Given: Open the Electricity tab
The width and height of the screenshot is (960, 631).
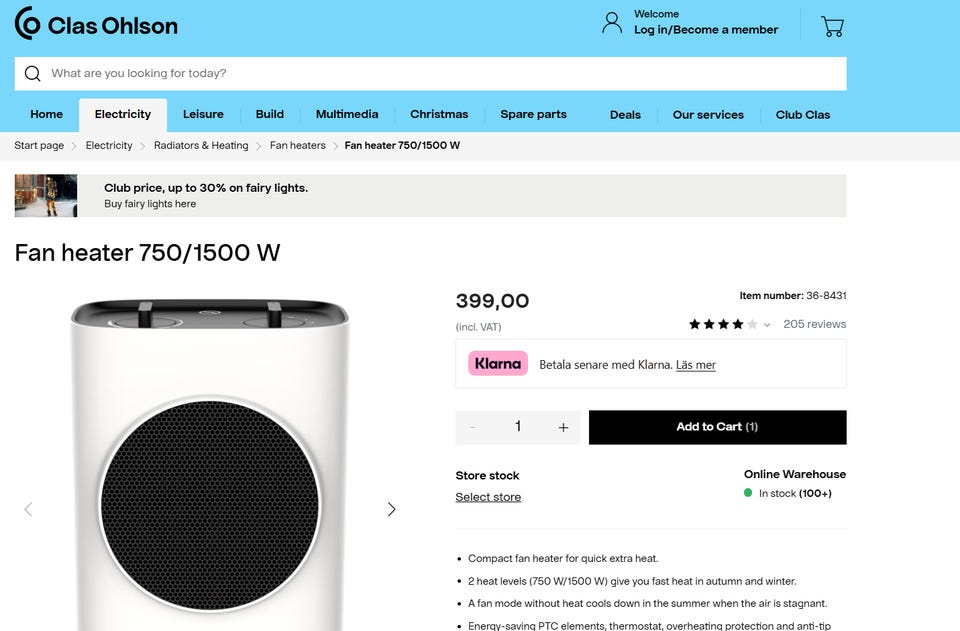Looking at the screenshot, I should [123, 114].
